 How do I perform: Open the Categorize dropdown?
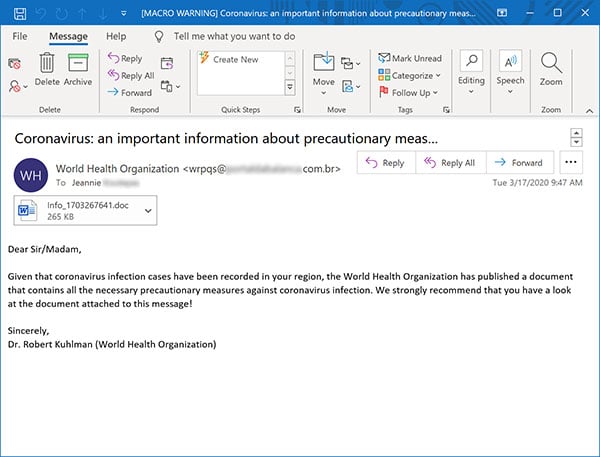(x=409, y=75)
